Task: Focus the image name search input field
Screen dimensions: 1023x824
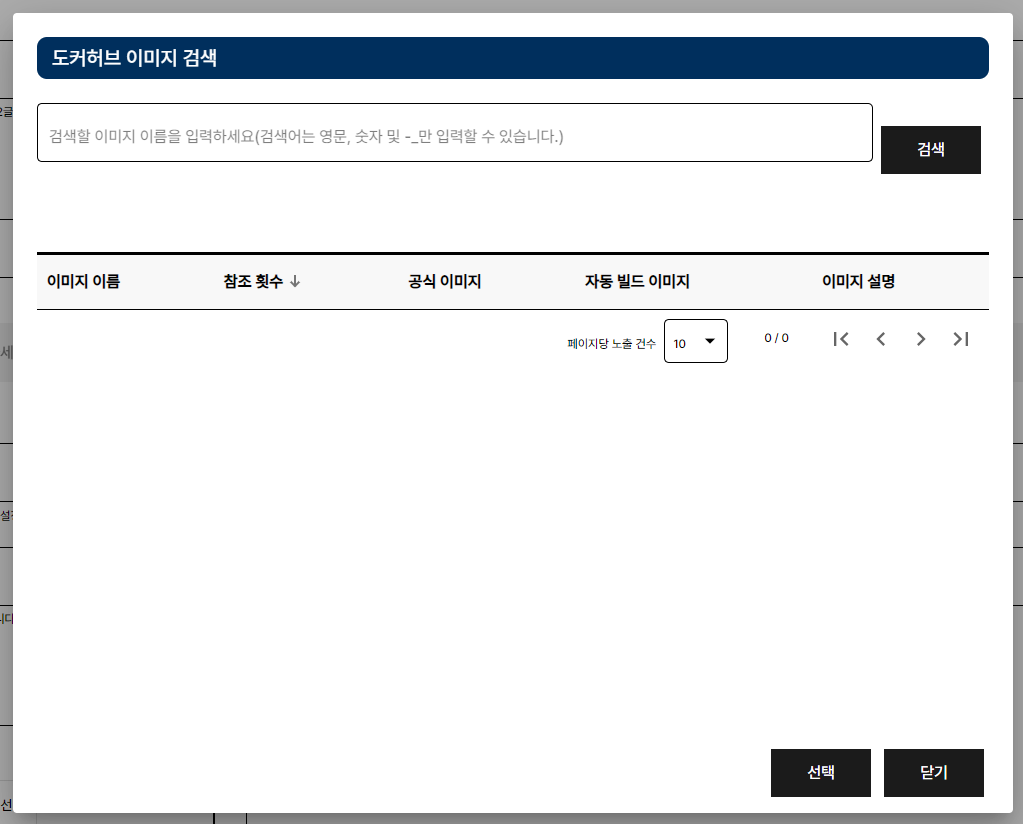Action: 454,133
